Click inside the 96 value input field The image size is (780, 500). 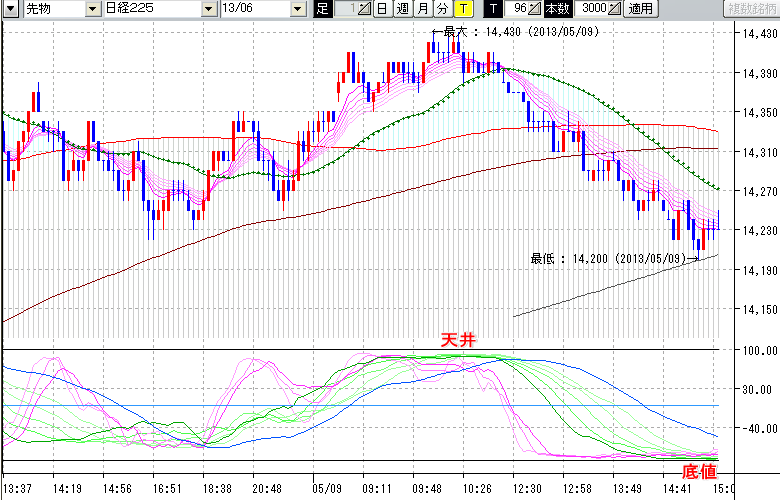click(x=517, y=9)
